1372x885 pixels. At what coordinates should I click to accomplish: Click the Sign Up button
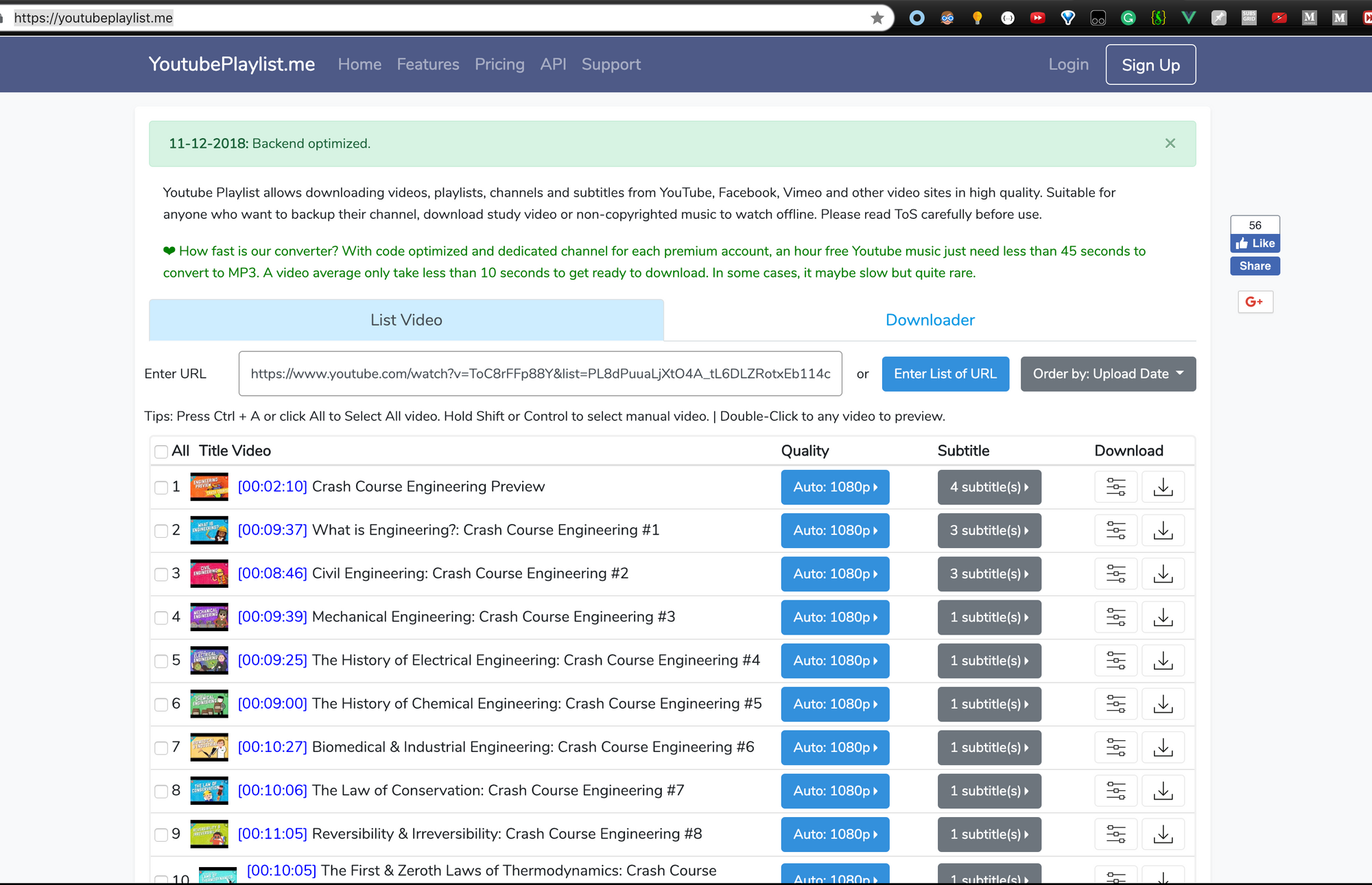coord(1150,65)
